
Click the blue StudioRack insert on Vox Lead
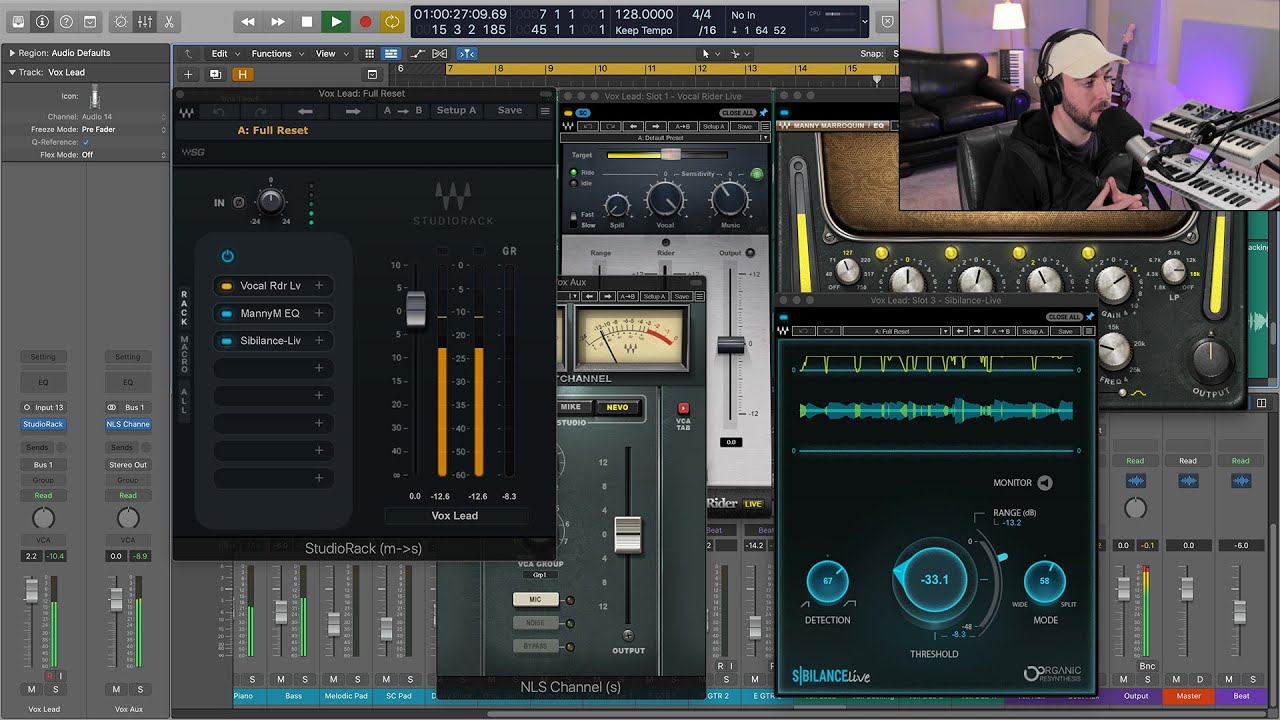(43, 424)
